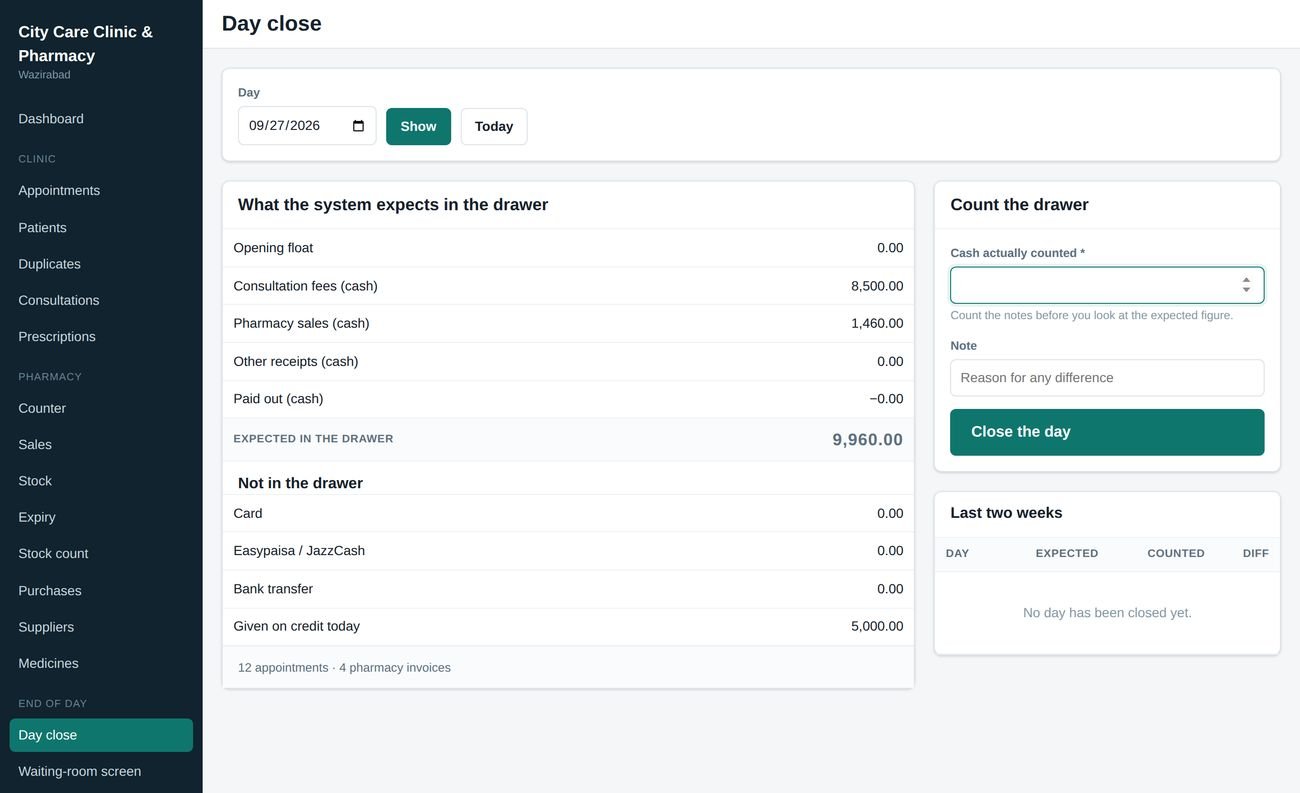Select the Day date input 09/27/2026

[307, 126]
